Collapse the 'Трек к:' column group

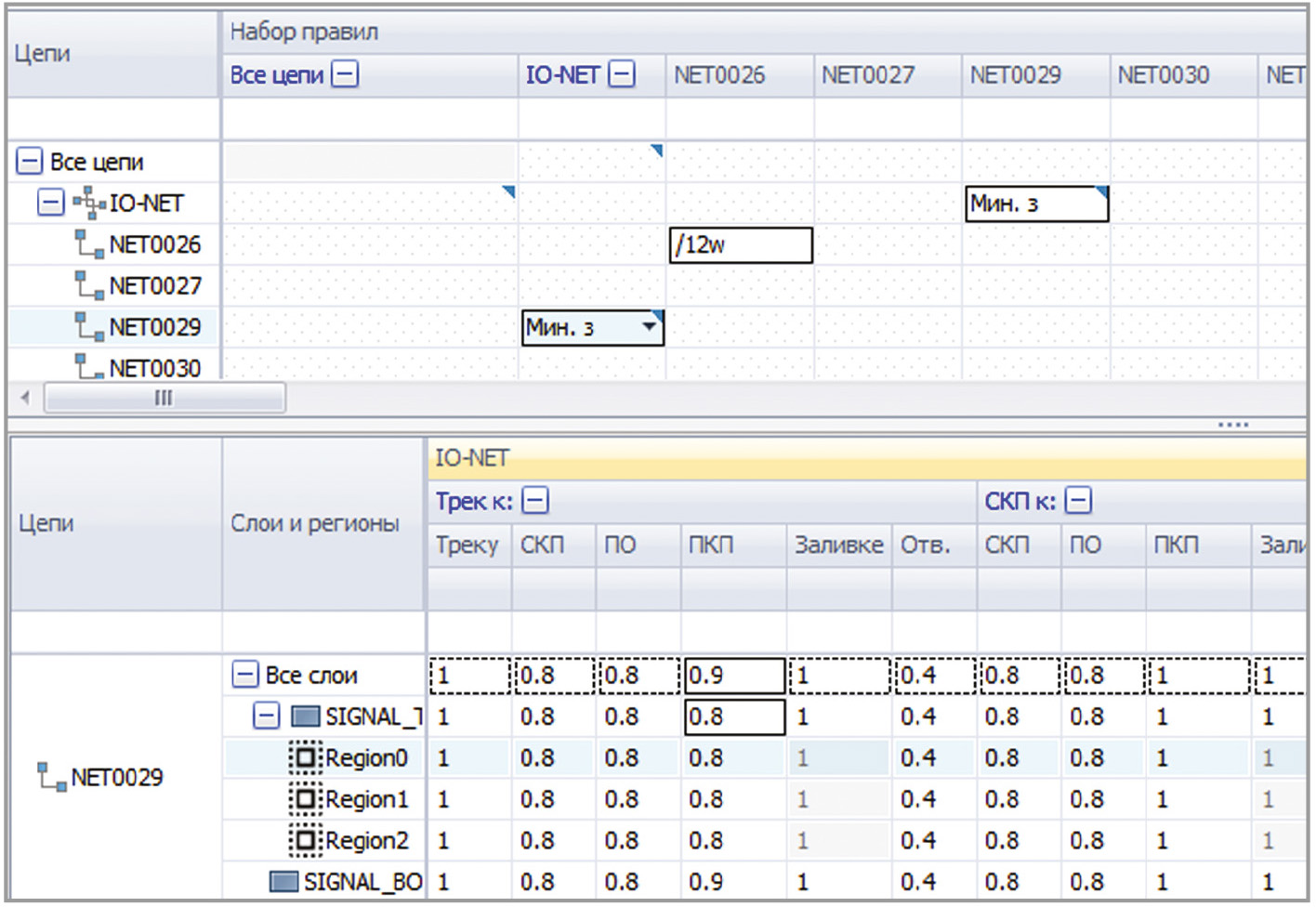[535, 501]
